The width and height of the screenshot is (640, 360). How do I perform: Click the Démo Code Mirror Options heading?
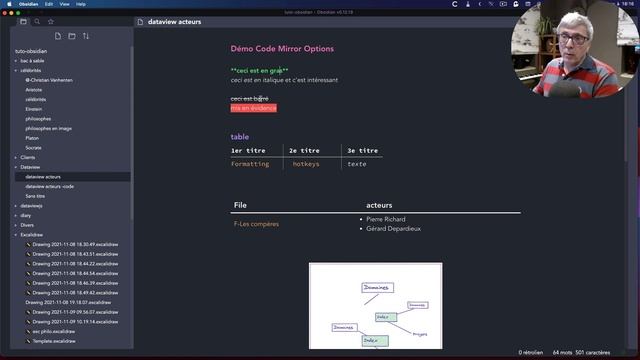[282, 49]
